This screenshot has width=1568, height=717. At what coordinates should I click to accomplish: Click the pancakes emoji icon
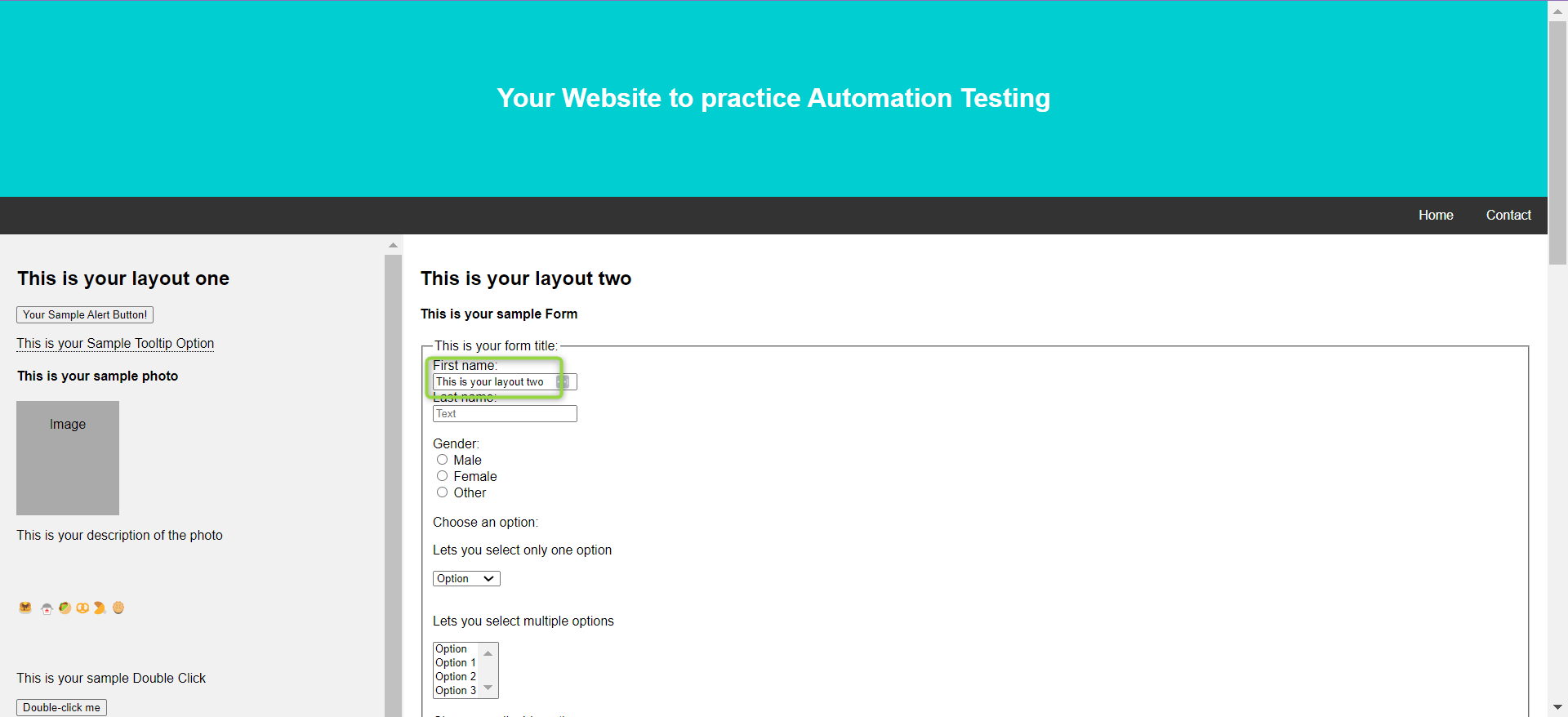click(25, 608)
